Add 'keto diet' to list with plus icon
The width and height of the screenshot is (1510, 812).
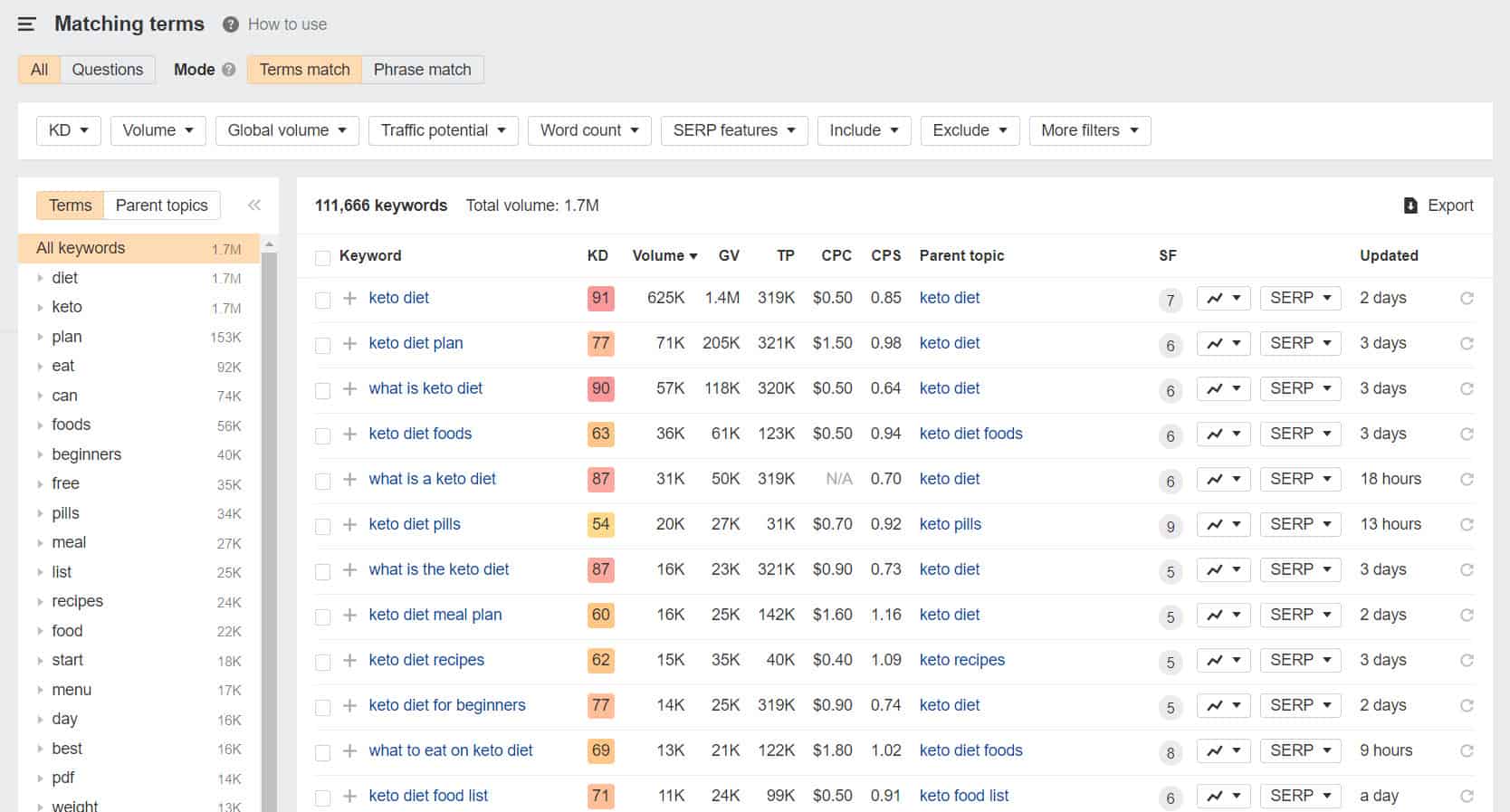pos(349,299)
